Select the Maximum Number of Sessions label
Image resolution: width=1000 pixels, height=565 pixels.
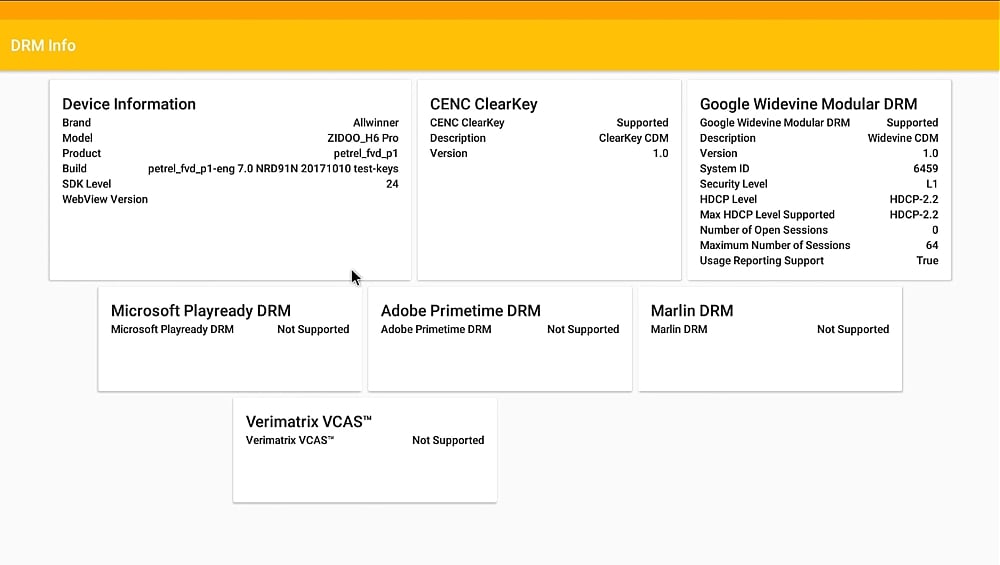pos(775,245)
